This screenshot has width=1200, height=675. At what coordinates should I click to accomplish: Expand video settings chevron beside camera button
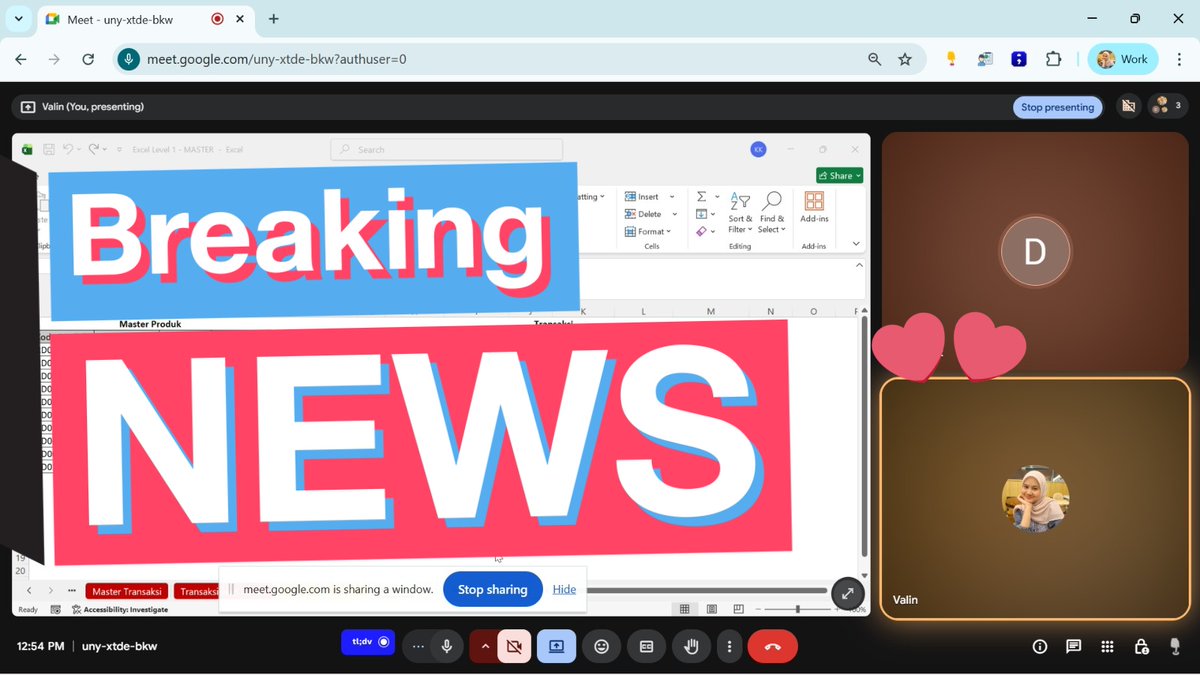[x=485, y=646]
